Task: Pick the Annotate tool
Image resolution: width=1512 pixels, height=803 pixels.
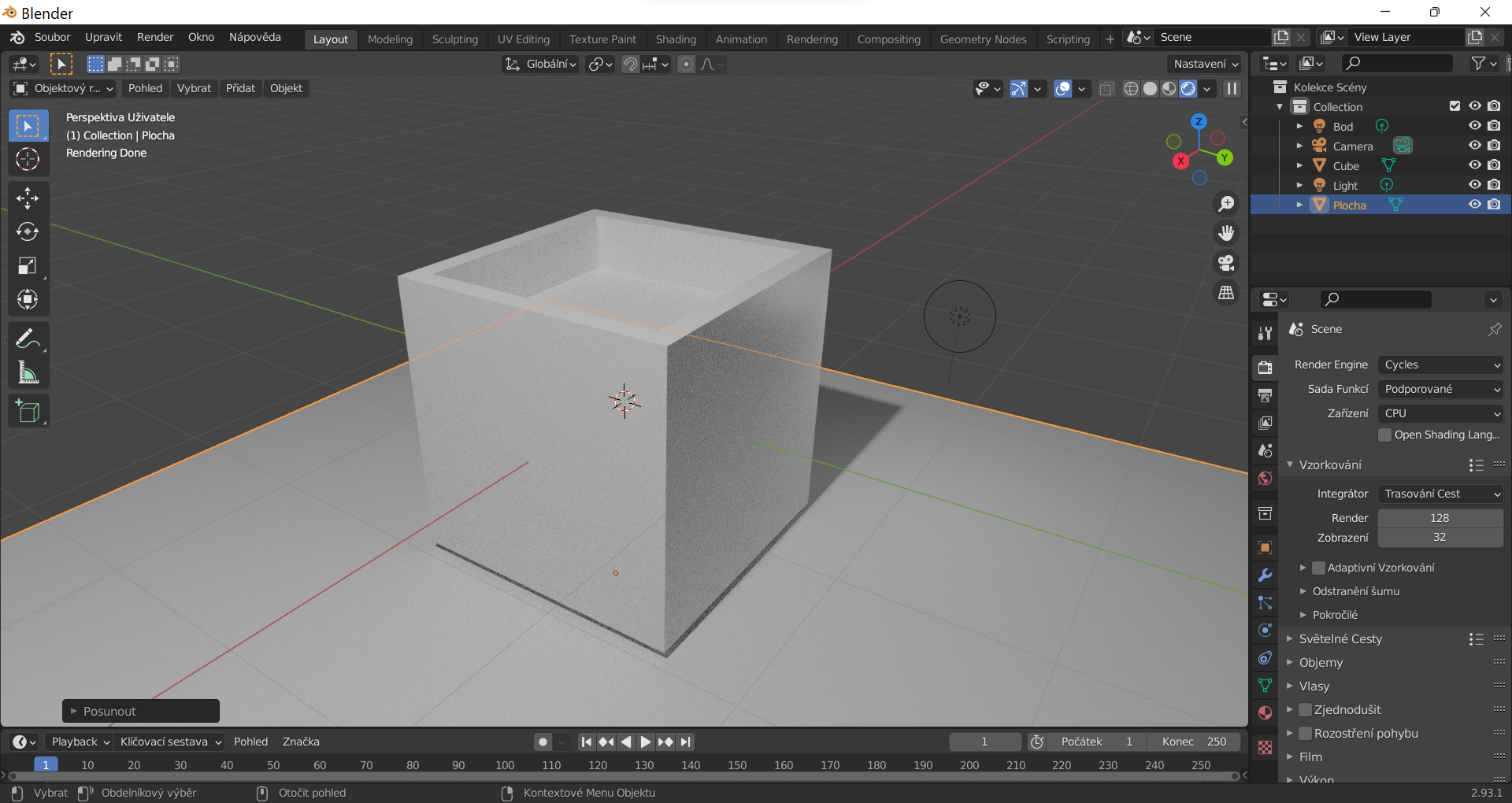Action: point(28,339)
